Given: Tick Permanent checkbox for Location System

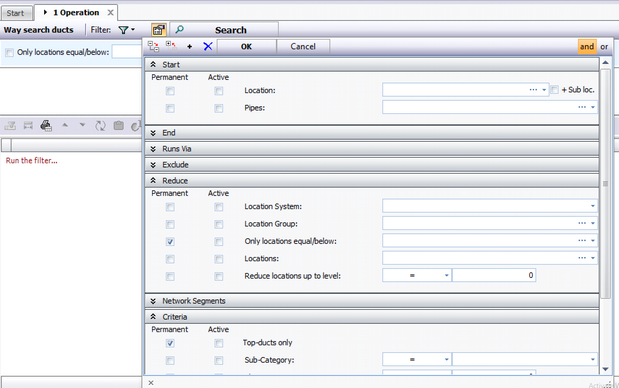Looking at the screenshot, I should (x=170, y=207).
